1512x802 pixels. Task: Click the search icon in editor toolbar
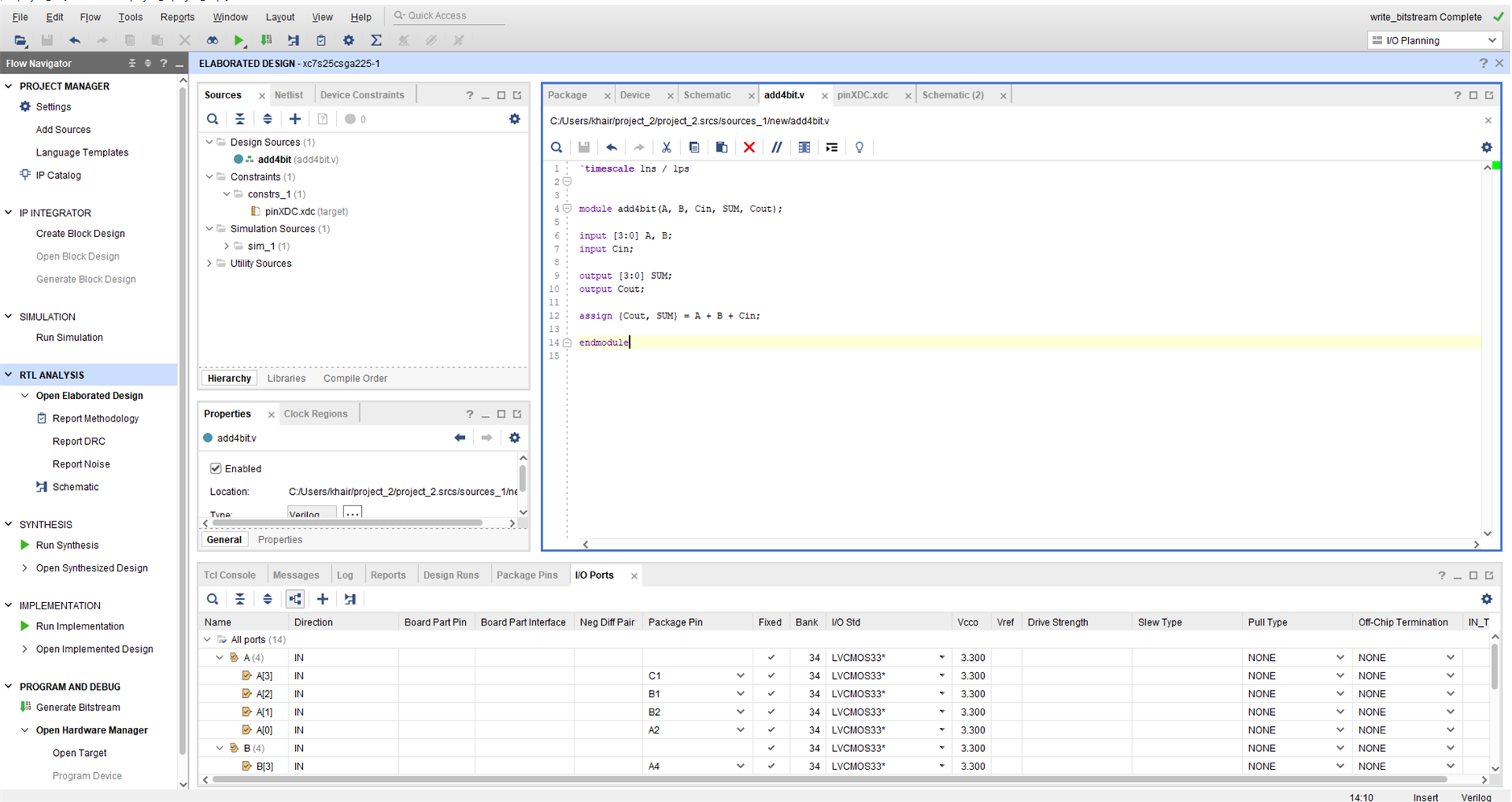coord(556,148)
